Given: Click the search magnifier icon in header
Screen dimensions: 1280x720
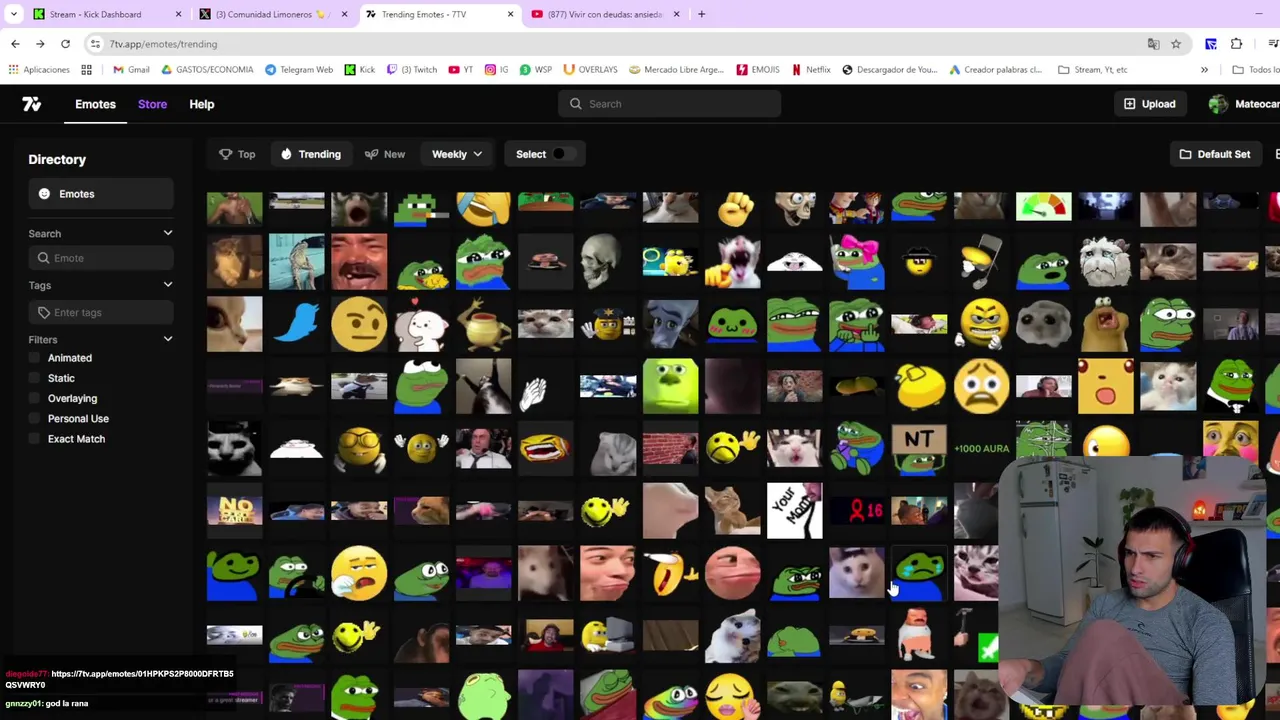Looking at the screenshot, I should click(576, 104).
